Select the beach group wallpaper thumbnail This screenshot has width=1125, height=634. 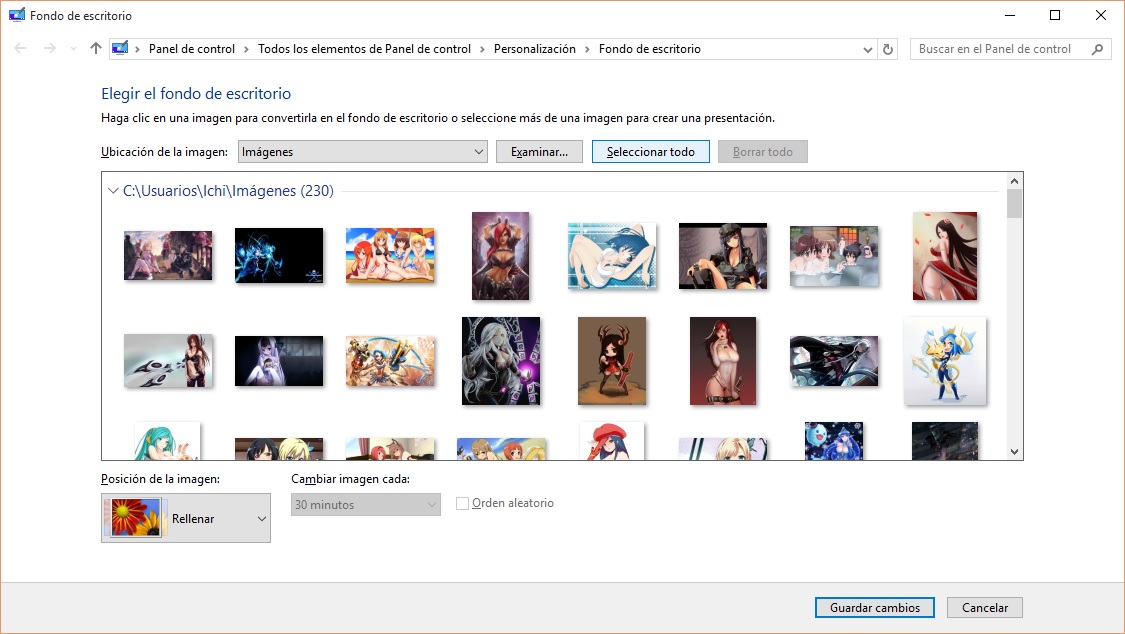click(390, 255)
